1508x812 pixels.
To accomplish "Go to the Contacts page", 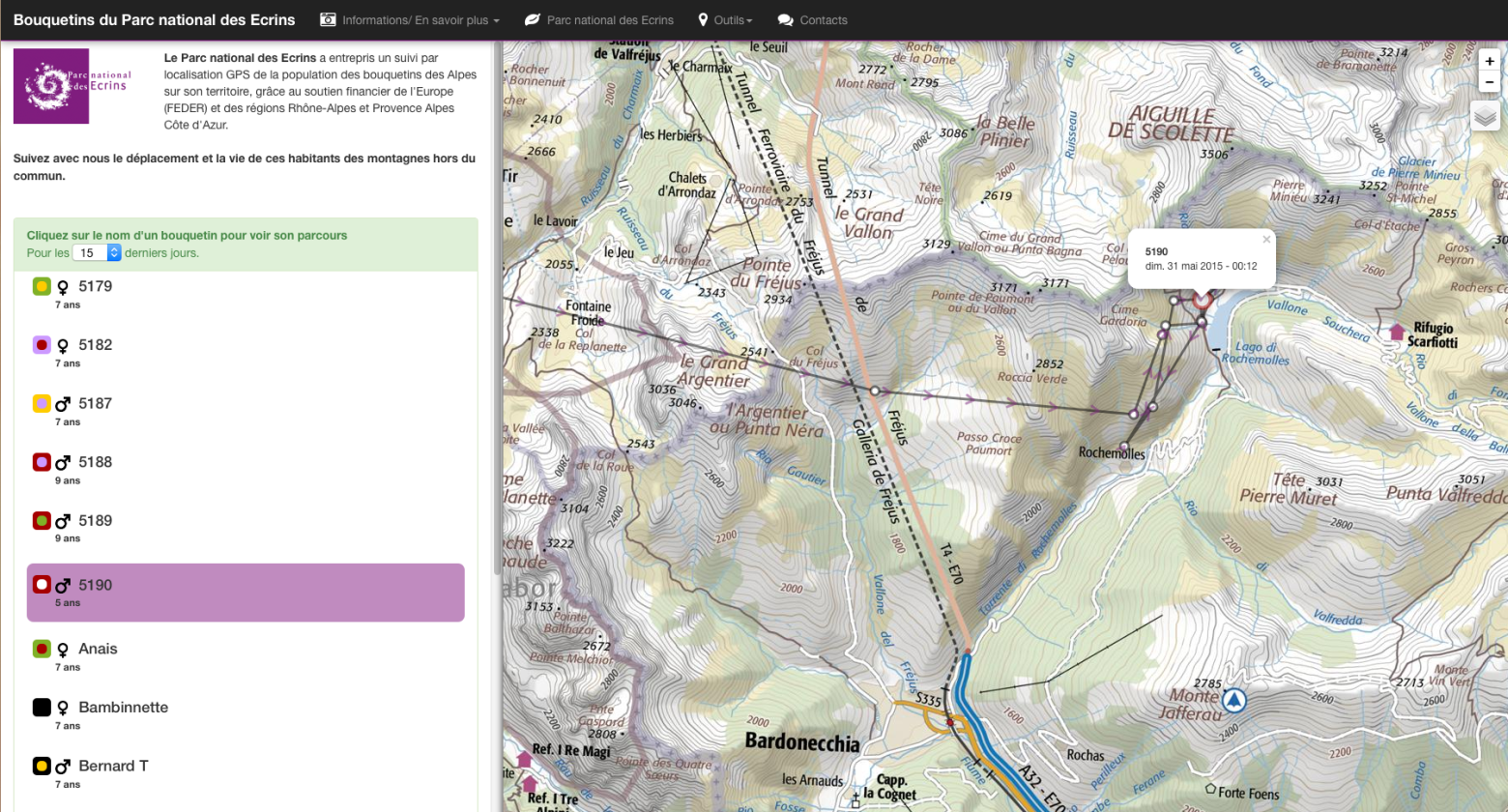I will point(812,20).
